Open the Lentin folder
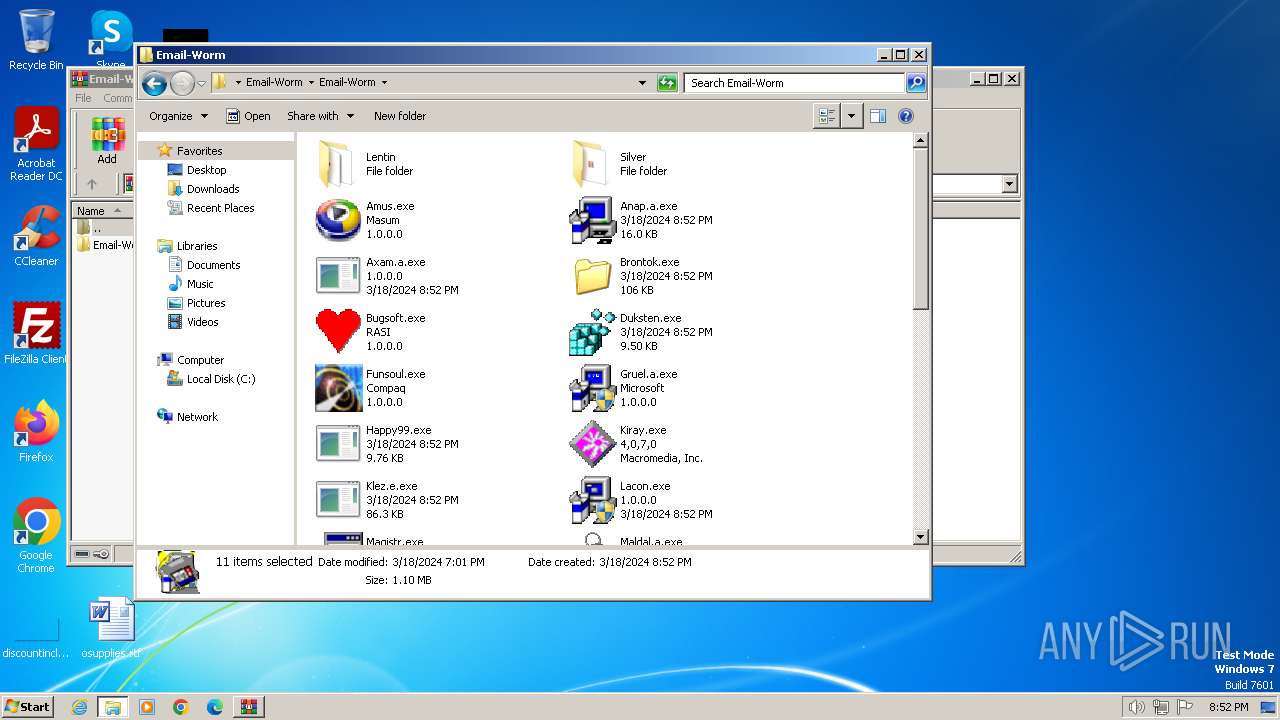The height and width of the screenshot is (720, 1280). pos(336,164)
